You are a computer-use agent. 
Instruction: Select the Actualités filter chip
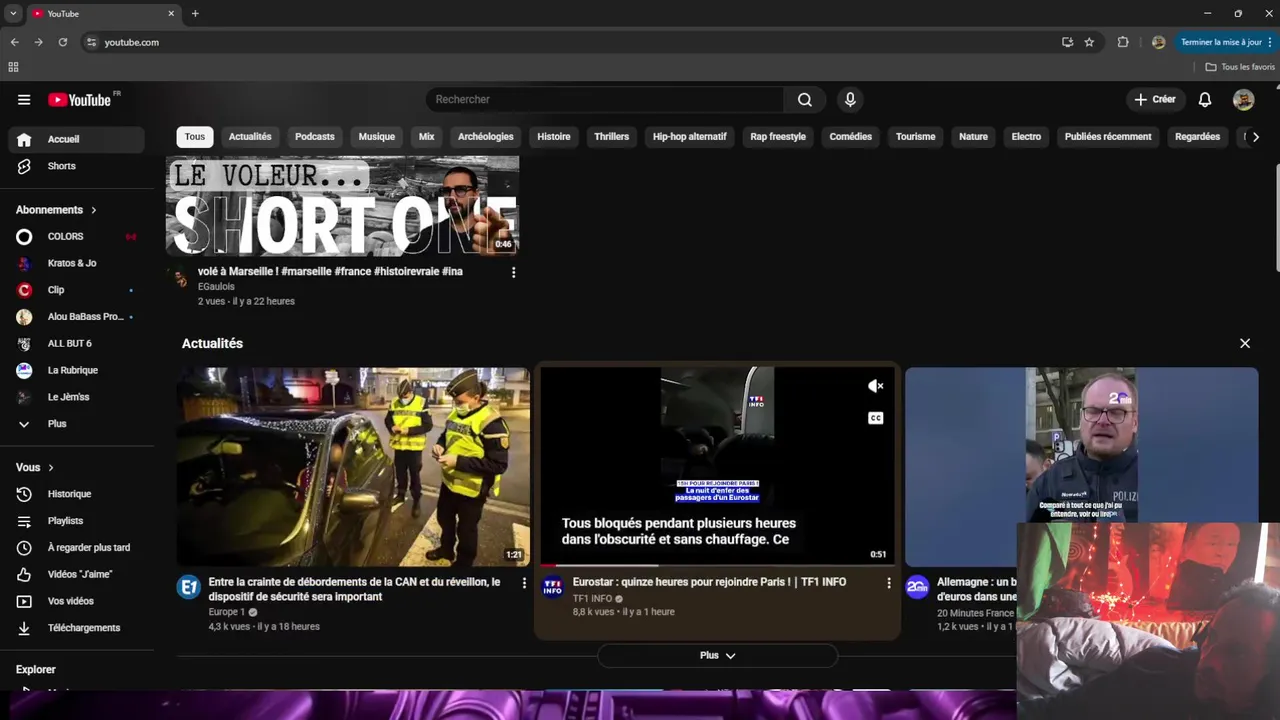click(250, 137)
